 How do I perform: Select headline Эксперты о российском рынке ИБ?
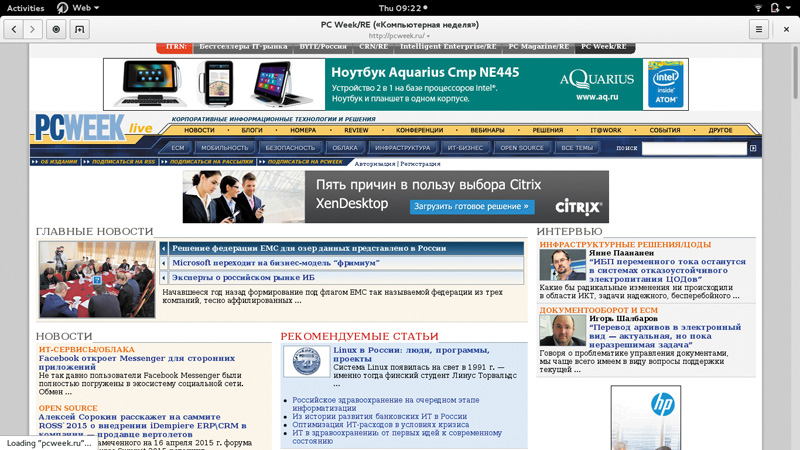point(243,278)
